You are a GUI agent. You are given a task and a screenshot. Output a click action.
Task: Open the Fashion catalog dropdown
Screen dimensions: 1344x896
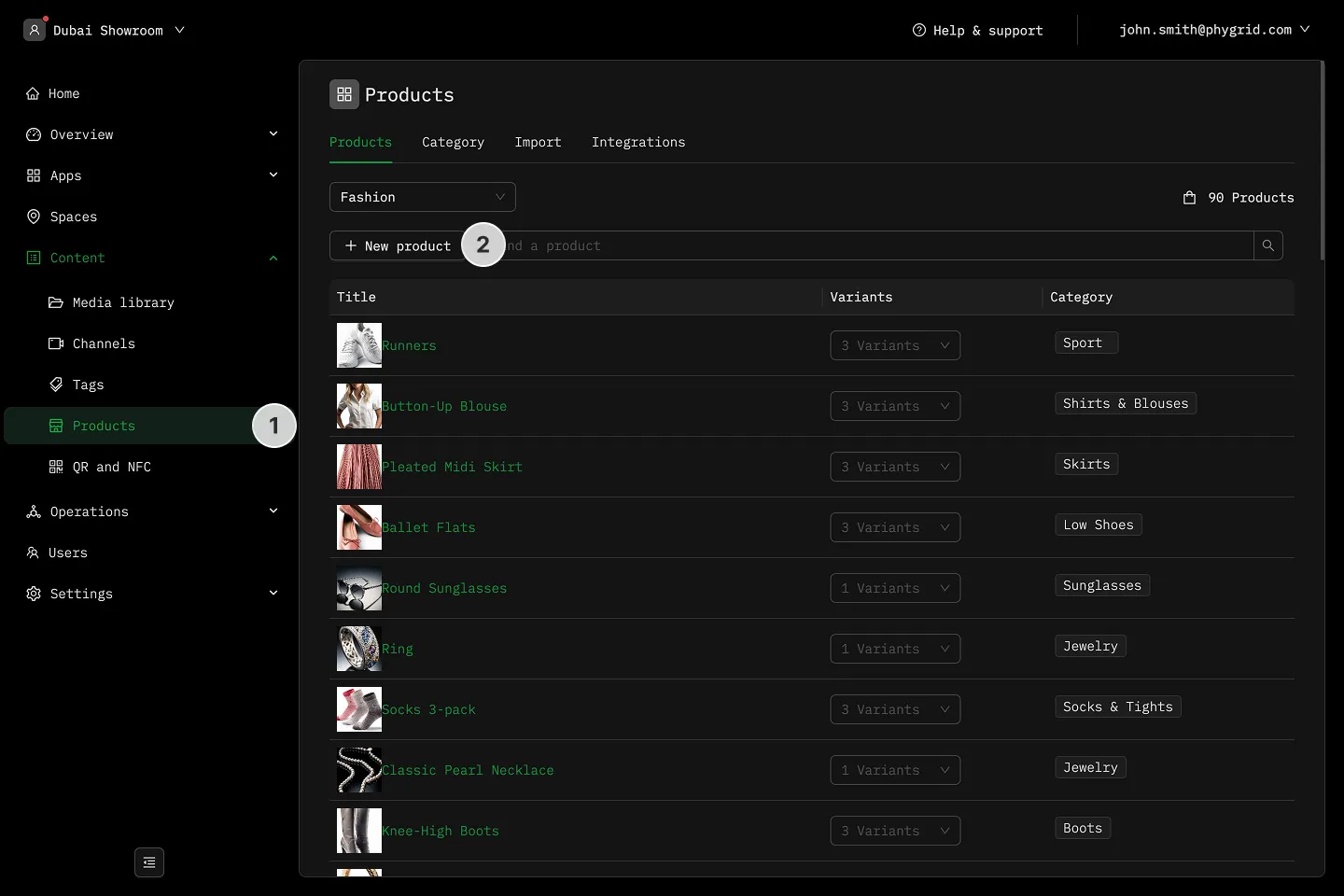tap(423, 197)
